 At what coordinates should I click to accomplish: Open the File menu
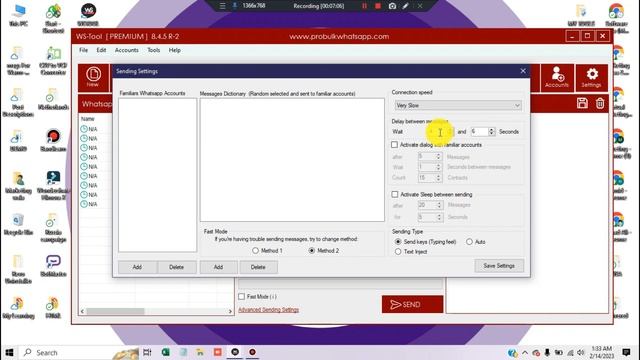coord(83,50)
